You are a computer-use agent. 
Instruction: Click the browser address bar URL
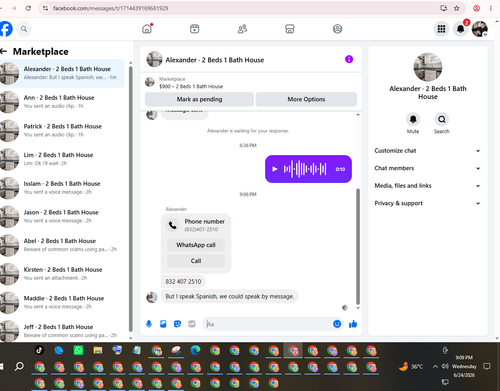click(111, 8)
